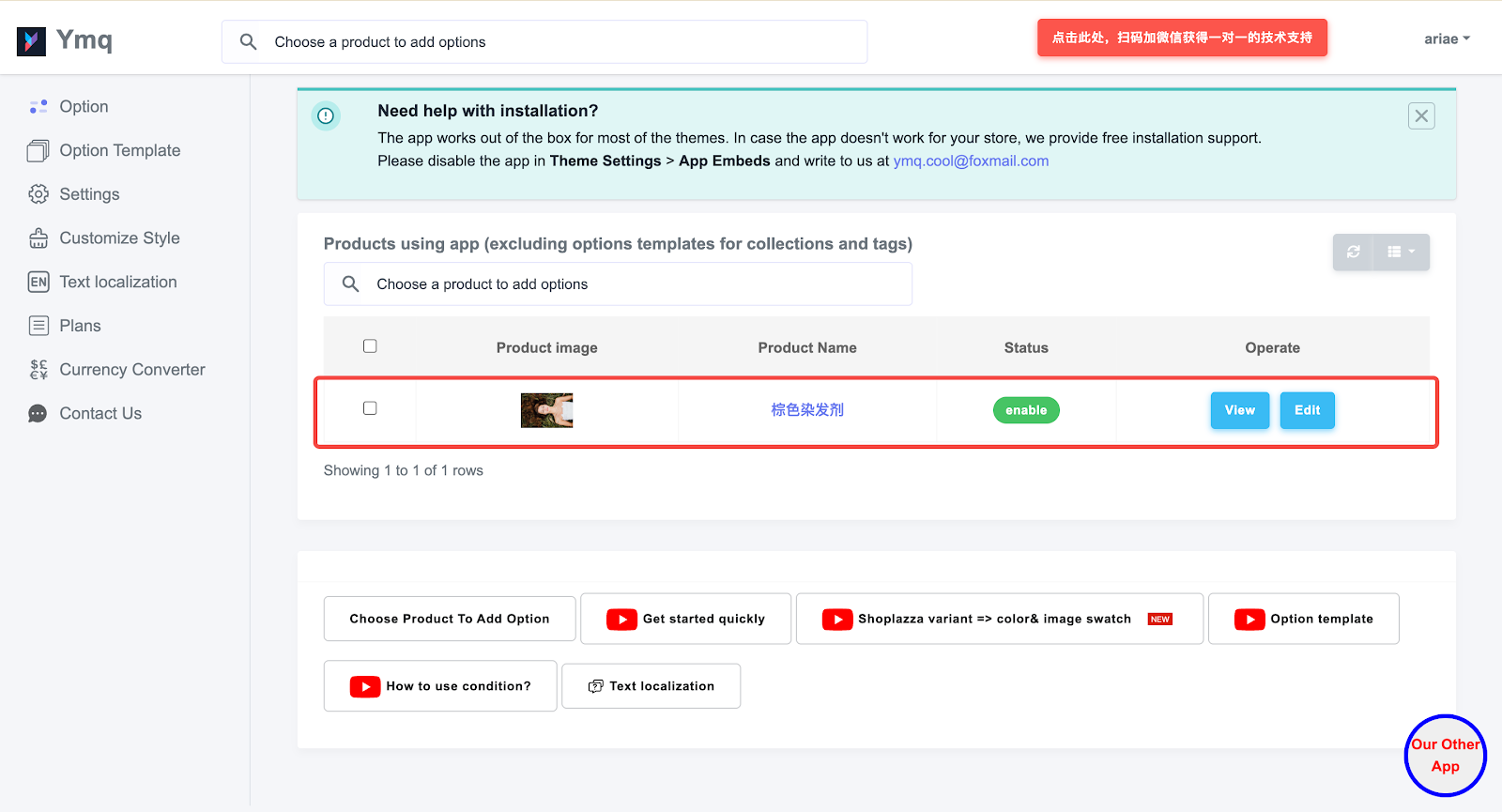Tick the select-all checkbox in table header
Screen dimensions: 1502x812
pyautogui.click(x=370, y=346)
